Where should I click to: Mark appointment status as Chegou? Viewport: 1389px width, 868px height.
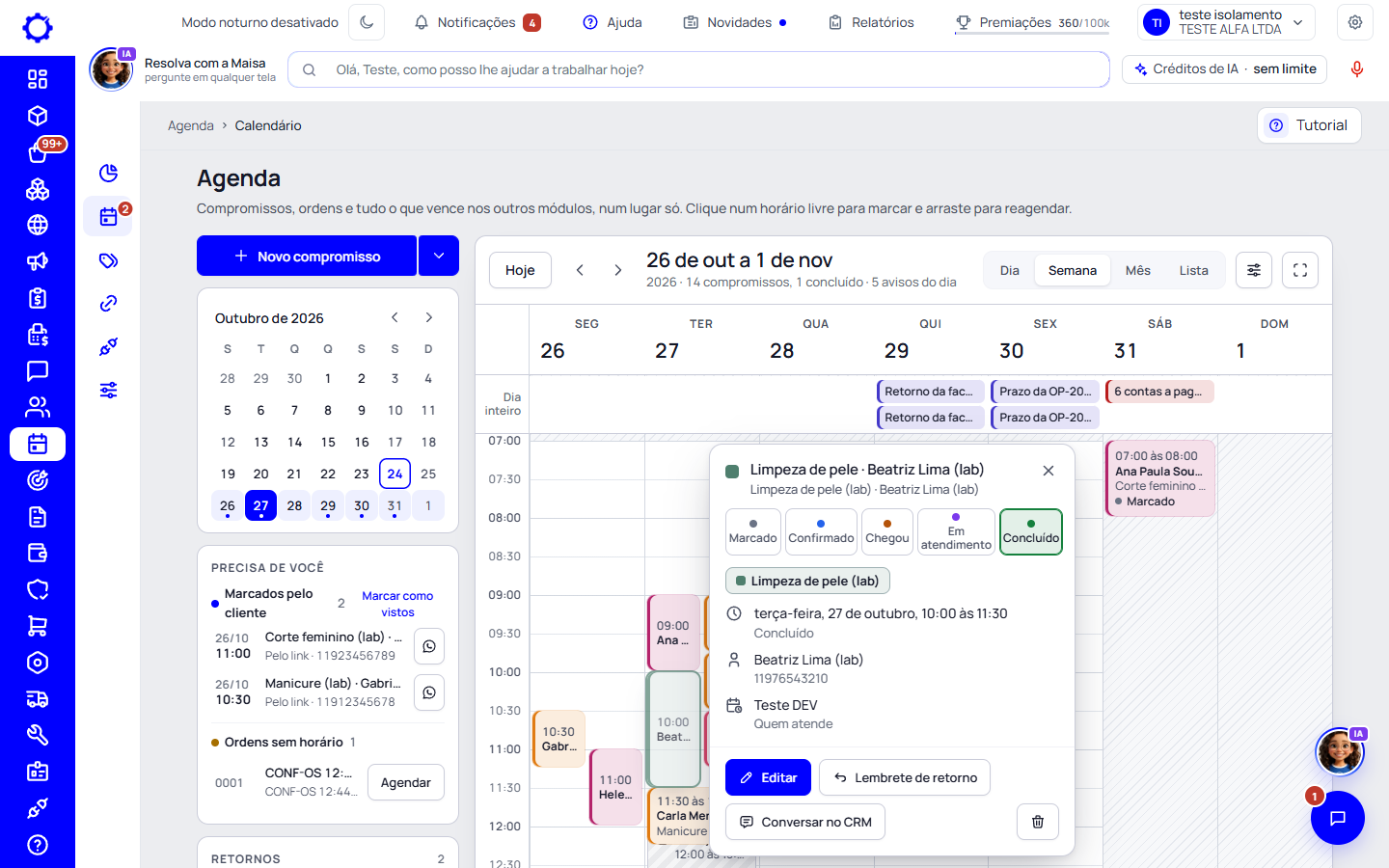tap(887, 531)
